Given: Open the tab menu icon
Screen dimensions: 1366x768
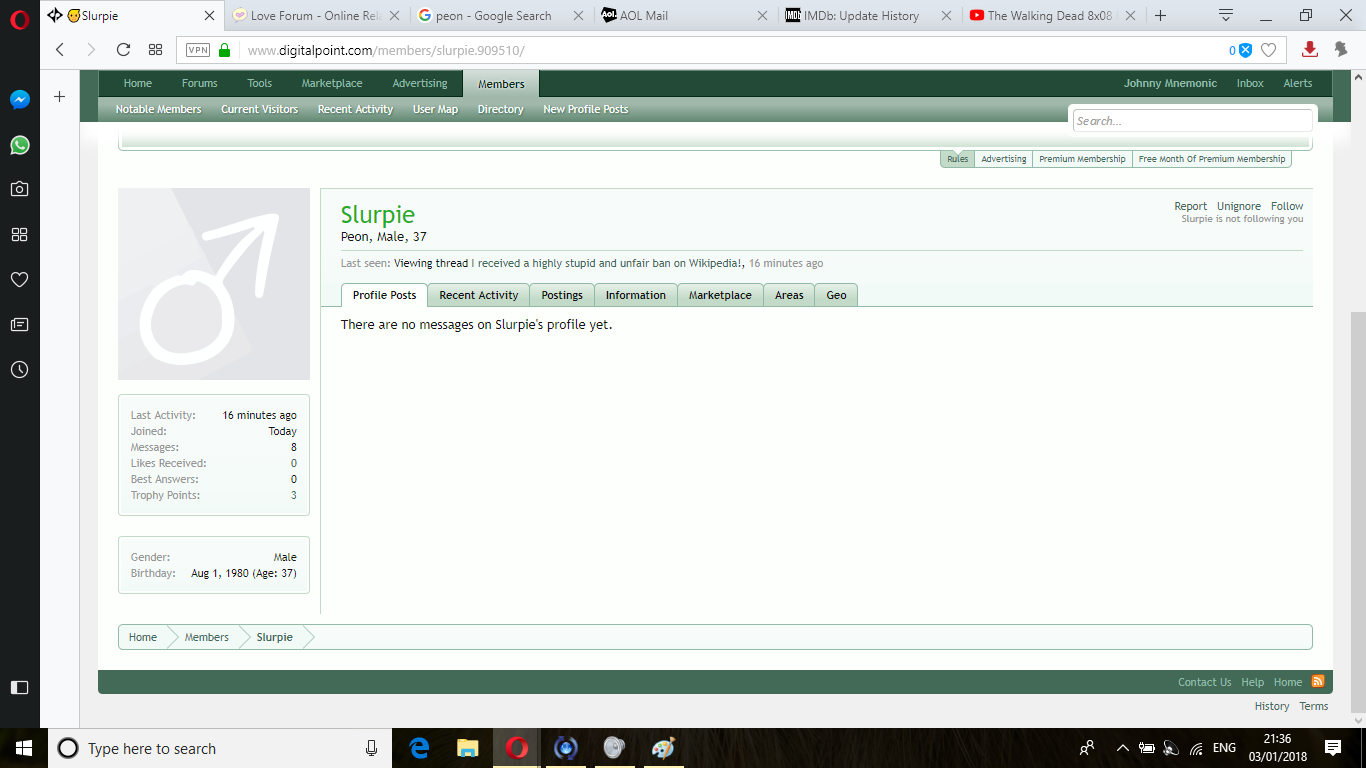Looking at the screenshot, I should (x=1226, y=16).
